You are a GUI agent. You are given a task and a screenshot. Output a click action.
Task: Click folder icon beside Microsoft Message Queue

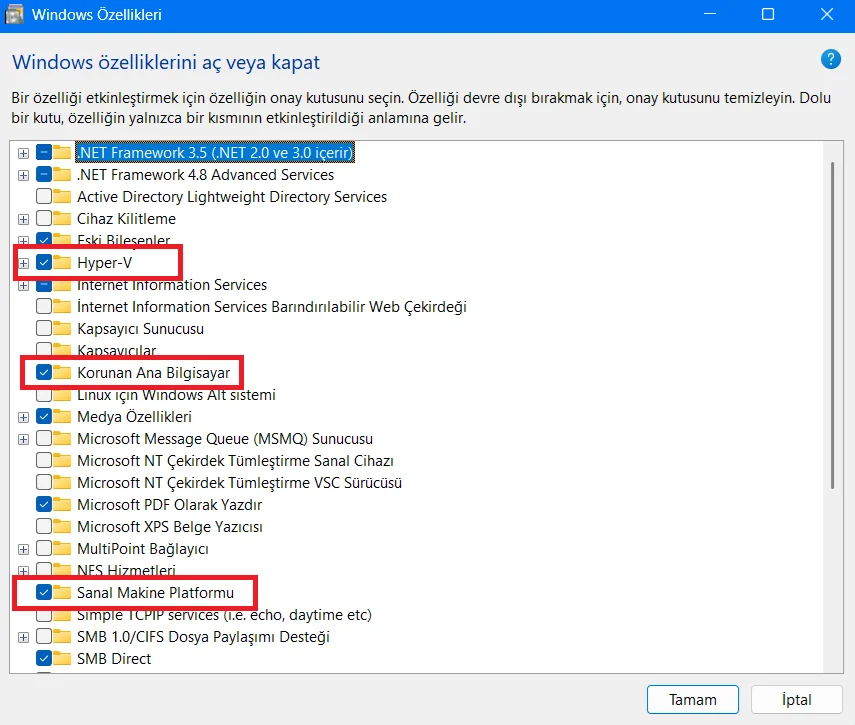click(62, 439)
